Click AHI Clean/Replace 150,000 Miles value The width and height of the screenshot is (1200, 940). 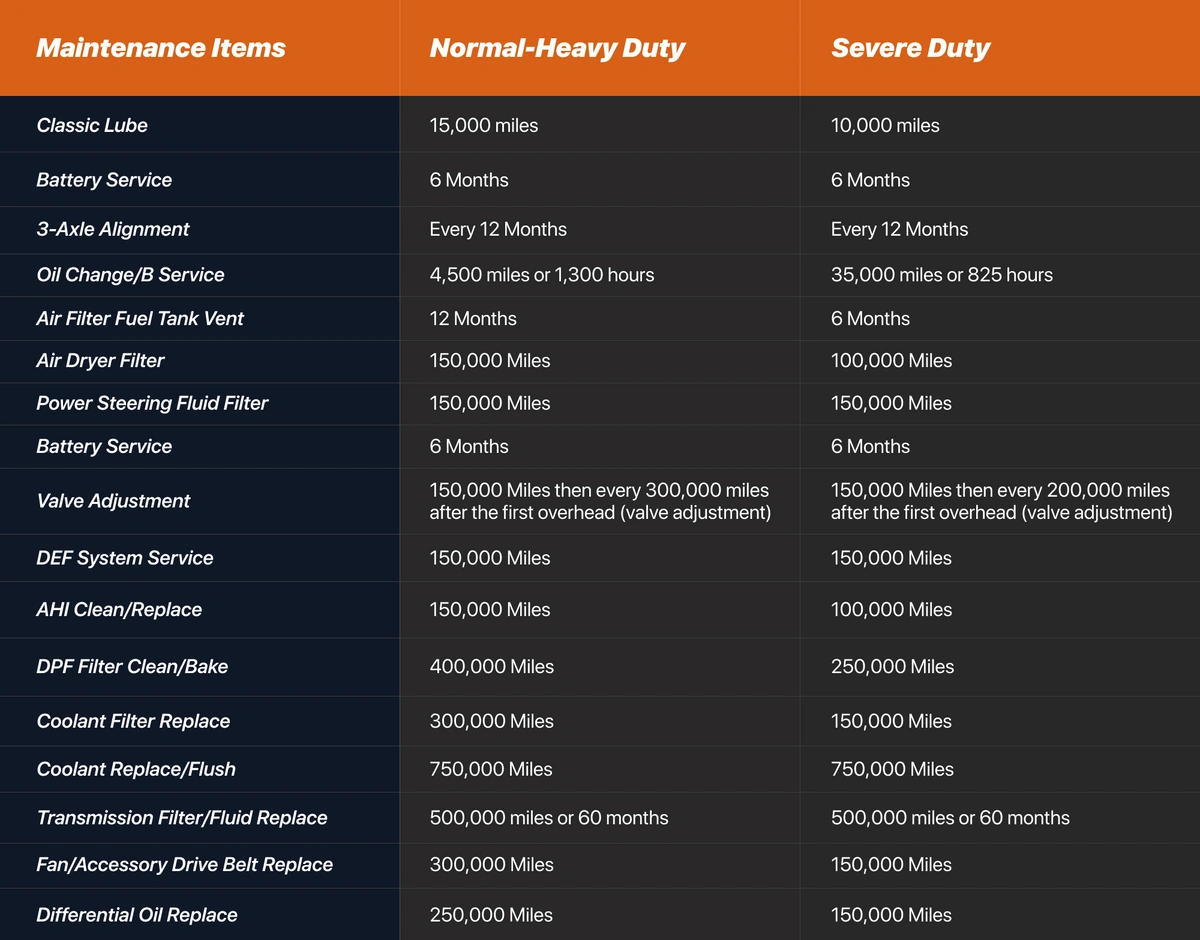click(x=490, y=610)
